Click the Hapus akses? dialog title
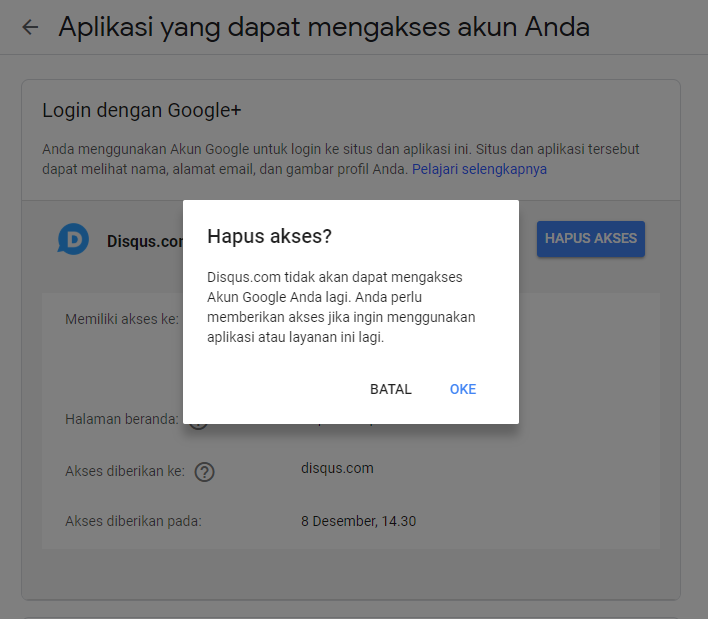708x619 pixels. [x=270, y=236]
